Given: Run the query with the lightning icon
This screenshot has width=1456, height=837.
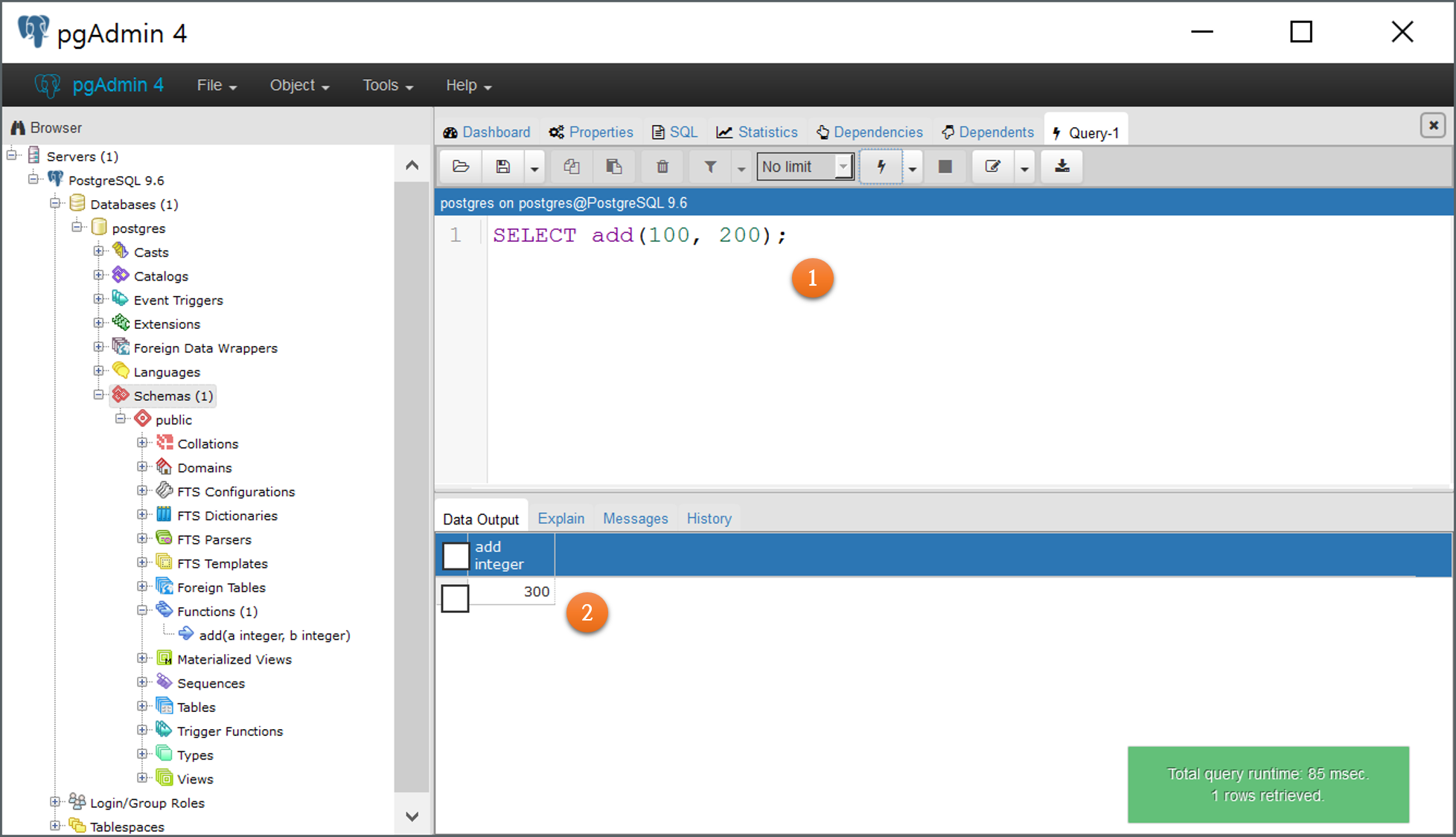Looking at the screenshot, I should click(x=881, y=167).
